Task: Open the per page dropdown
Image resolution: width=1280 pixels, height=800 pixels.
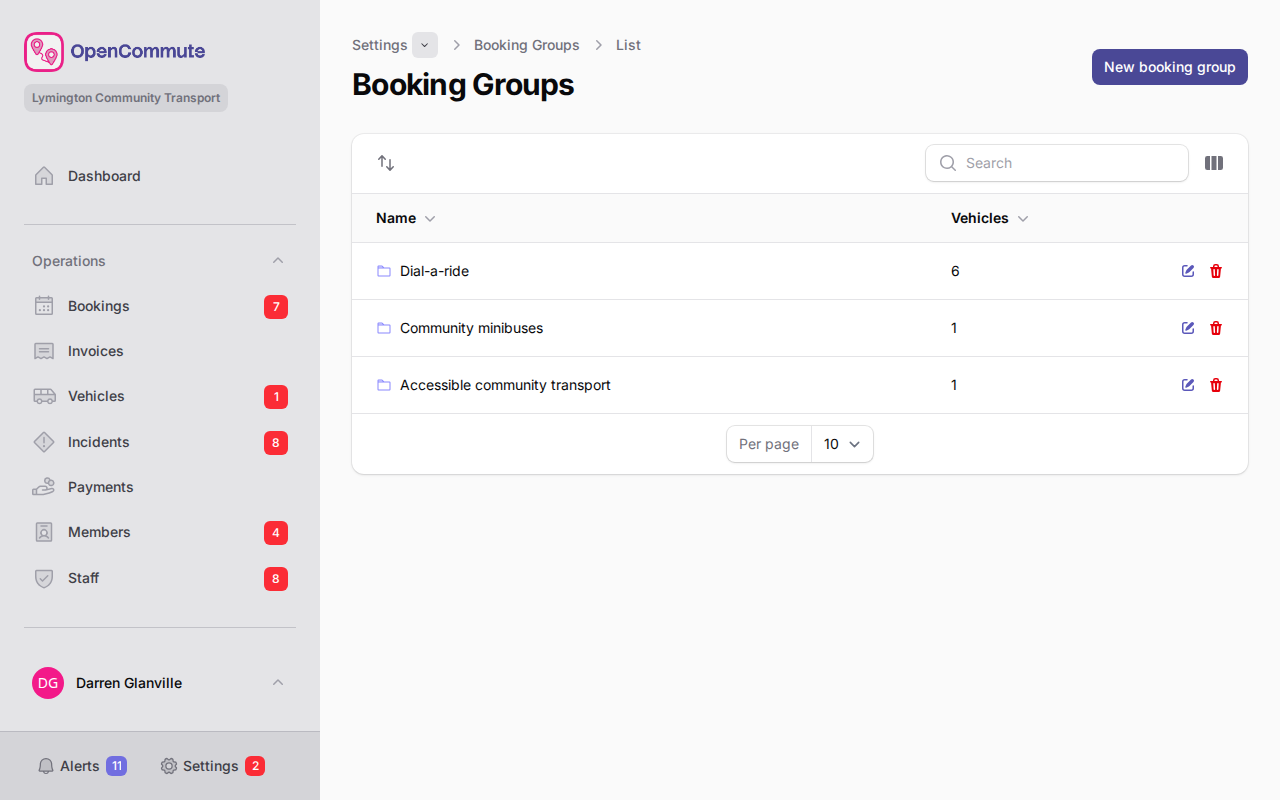Action: (x=842, y=444)
